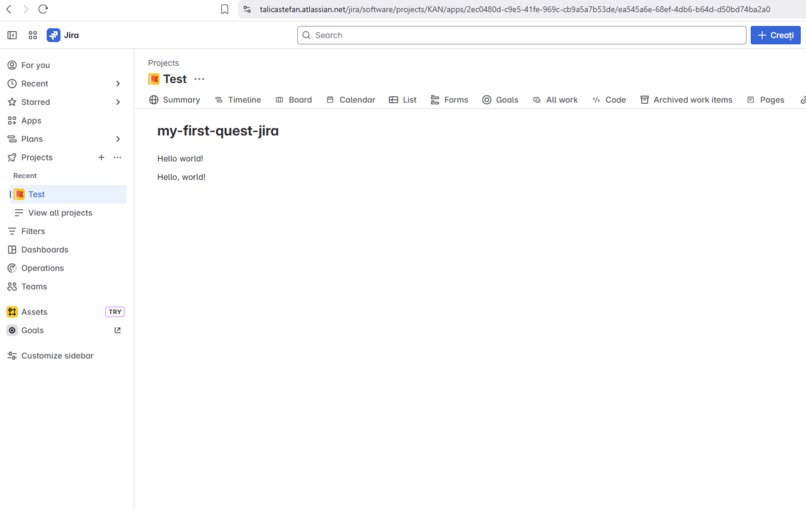Open For you in sidebar

35,65
